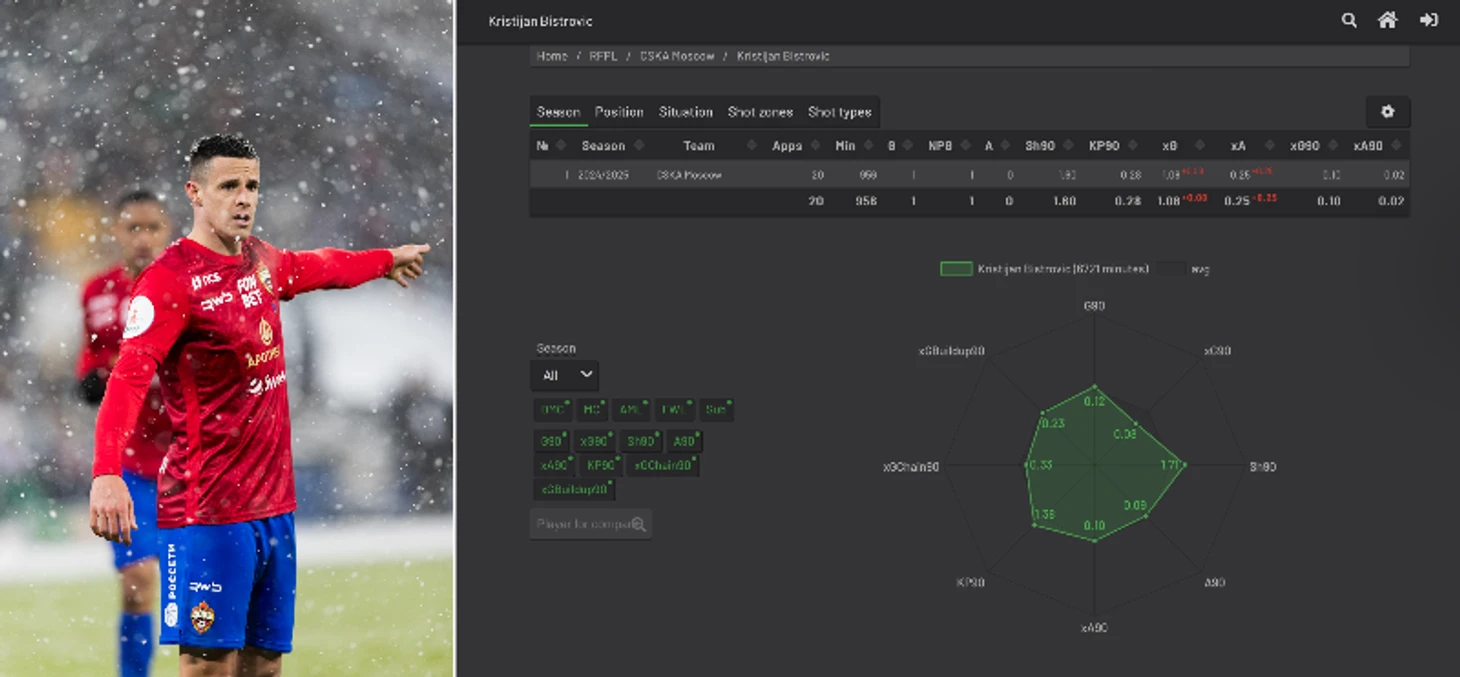Sort by the KP90 column header
This screenshot has height=677, width=1460.
[x=1103, y=146]
